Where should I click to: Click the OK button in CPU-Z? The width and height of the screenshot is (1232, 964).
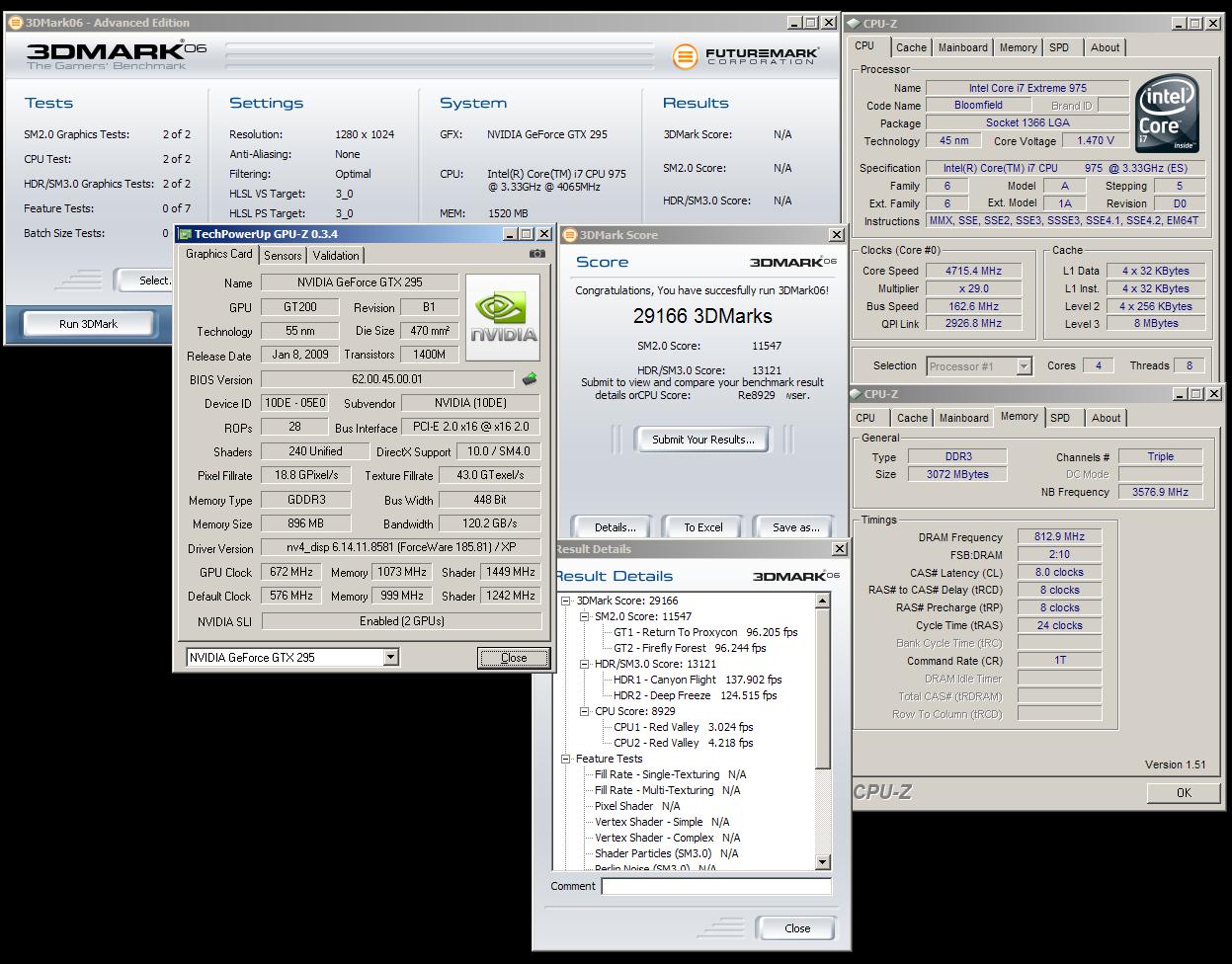click(x=1184, y=792)
